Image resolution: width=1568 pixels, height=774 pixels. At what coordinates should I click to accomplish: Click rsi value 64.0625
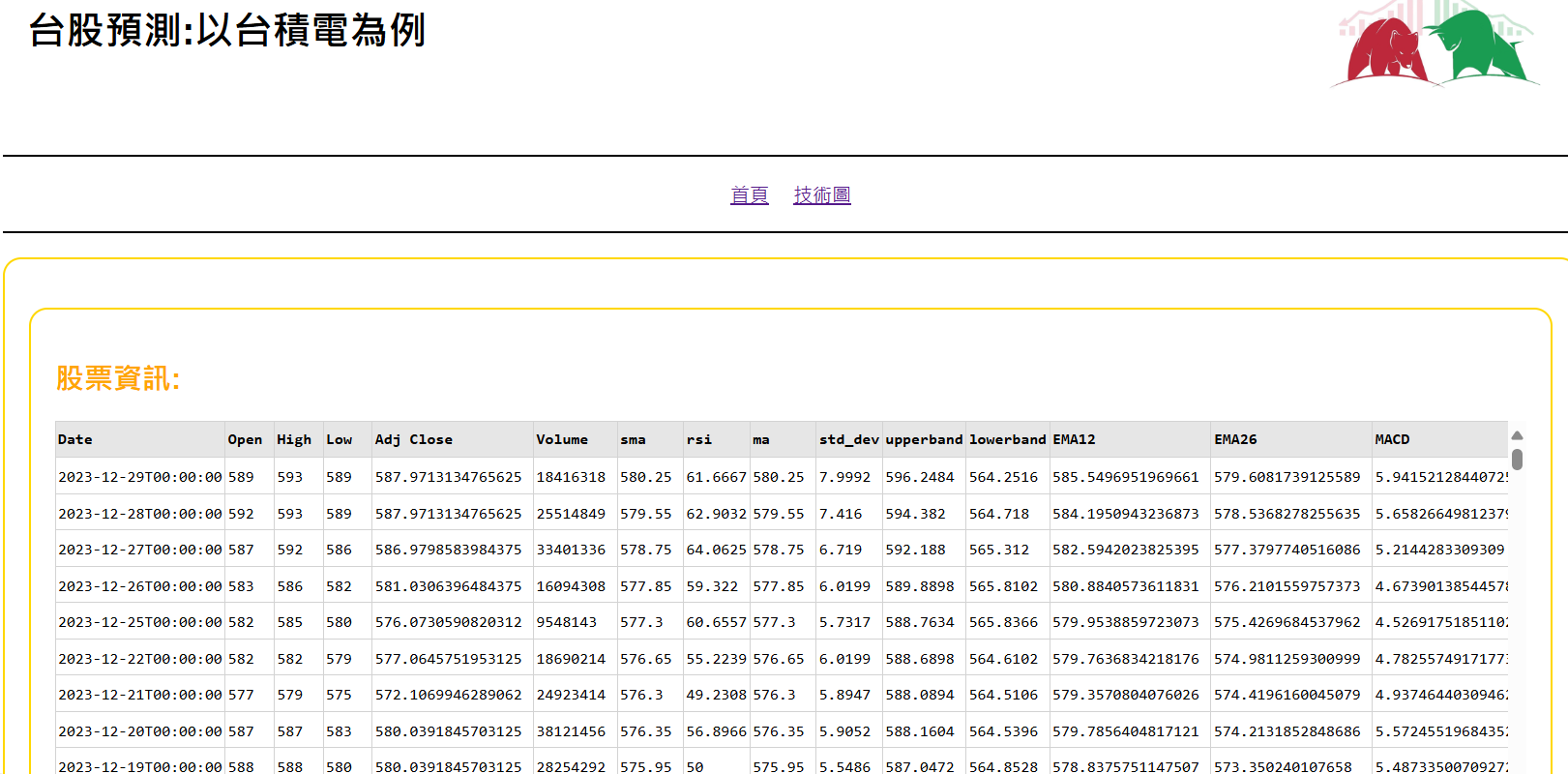[717, 550]
